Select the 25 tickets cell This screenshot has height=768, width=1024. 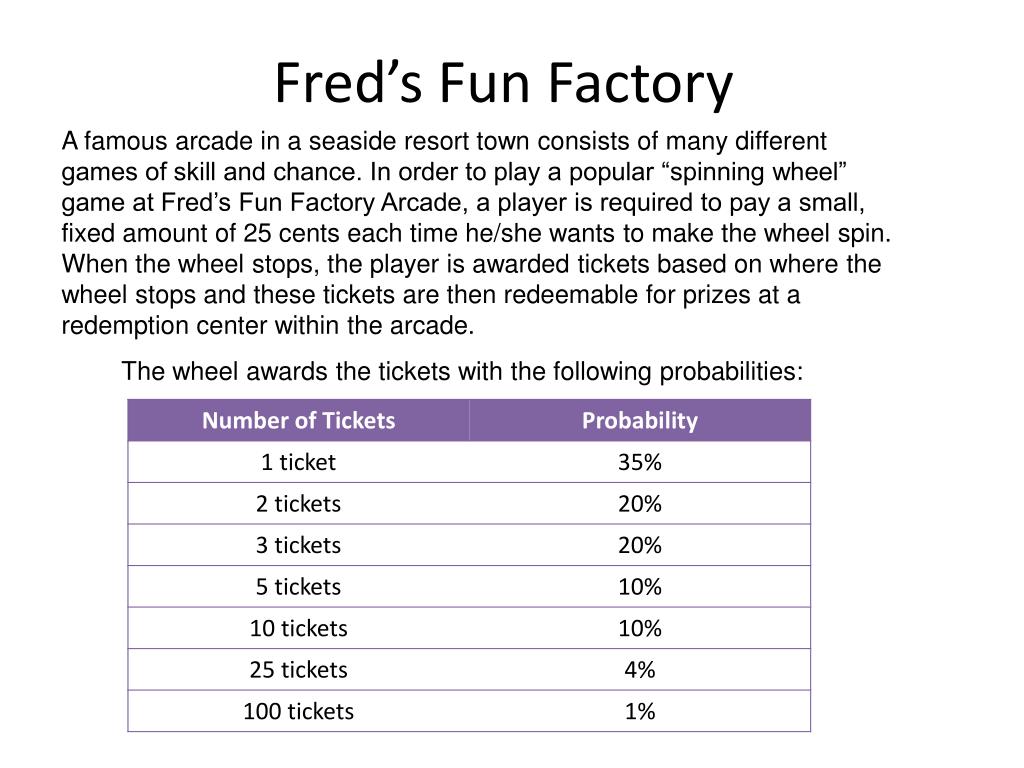pos(298,669)
